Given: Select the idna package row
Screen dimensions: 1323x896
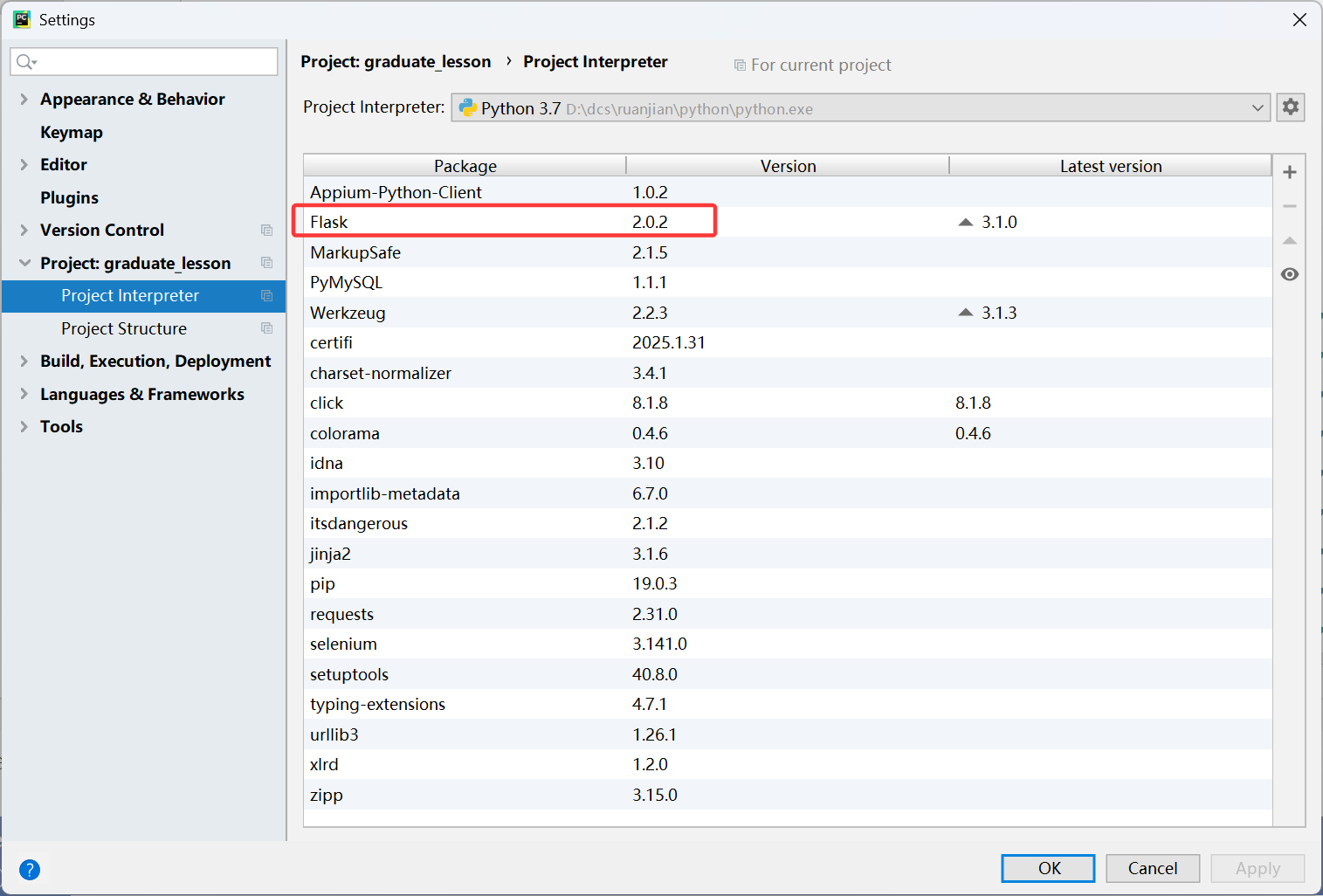Looking at the screenshot, I should (x=788, y=463).
